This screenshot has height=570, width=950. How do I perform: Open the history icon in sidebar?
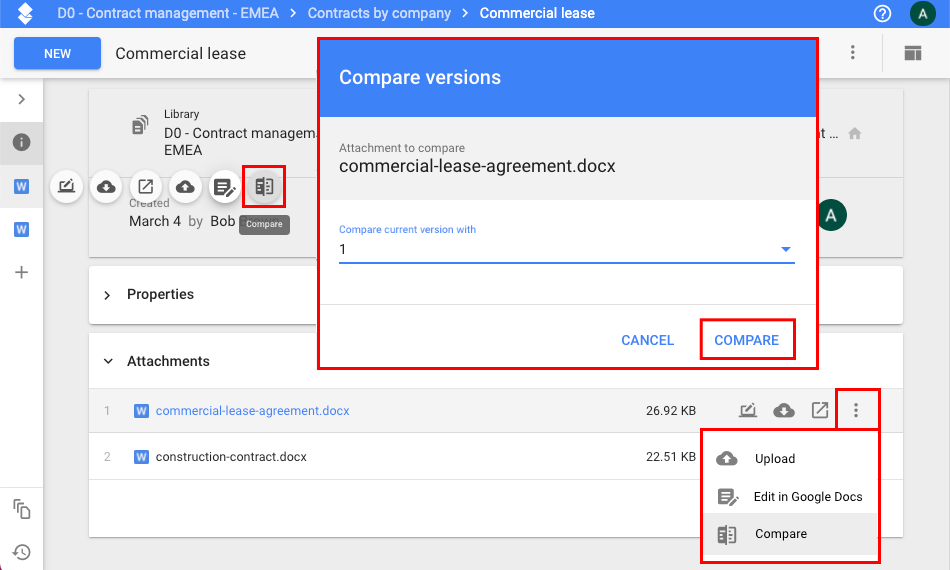[x=21, y=552]
